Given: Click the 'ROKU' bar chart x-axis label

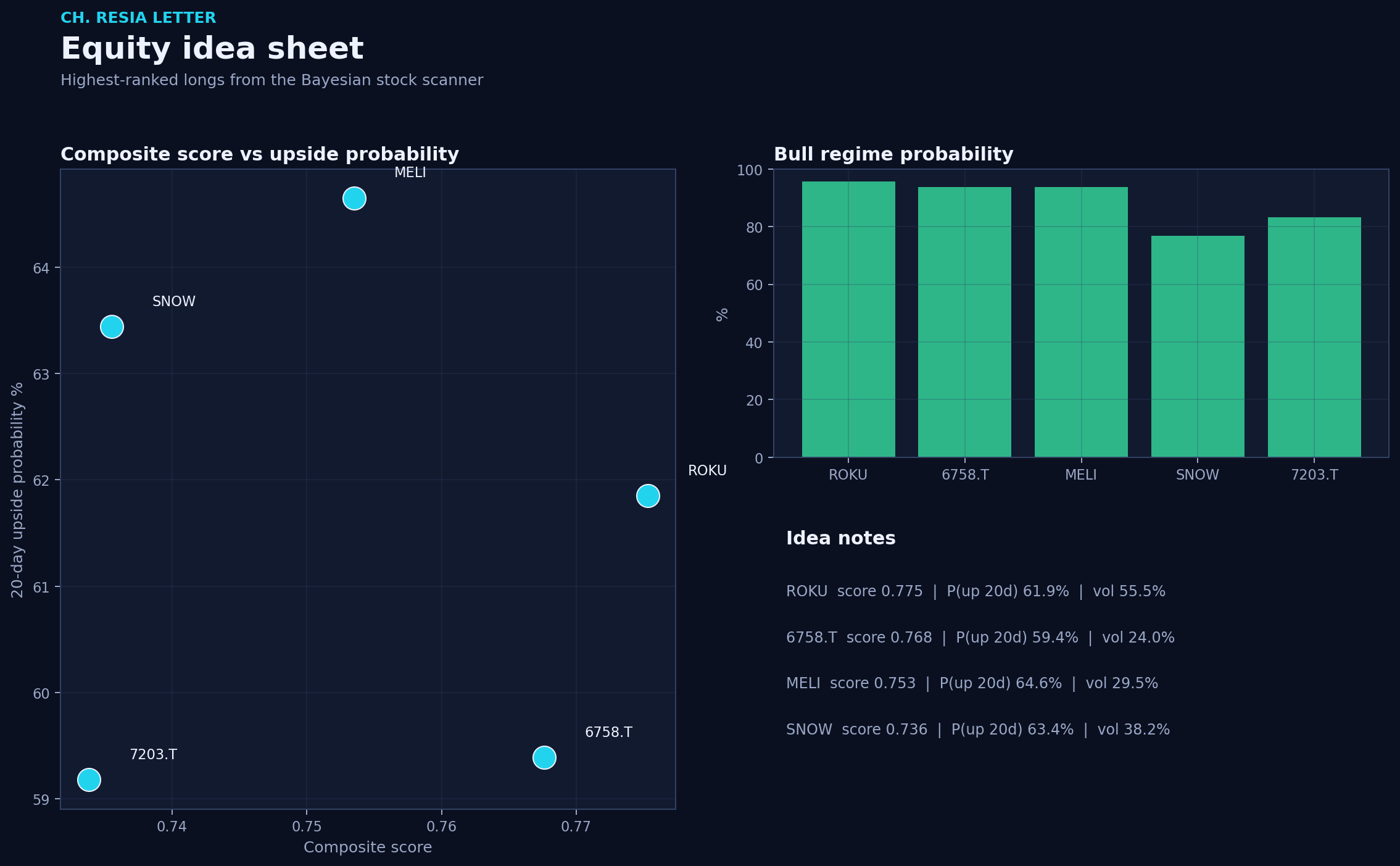Looking at the screenshot, I should 848,475.
